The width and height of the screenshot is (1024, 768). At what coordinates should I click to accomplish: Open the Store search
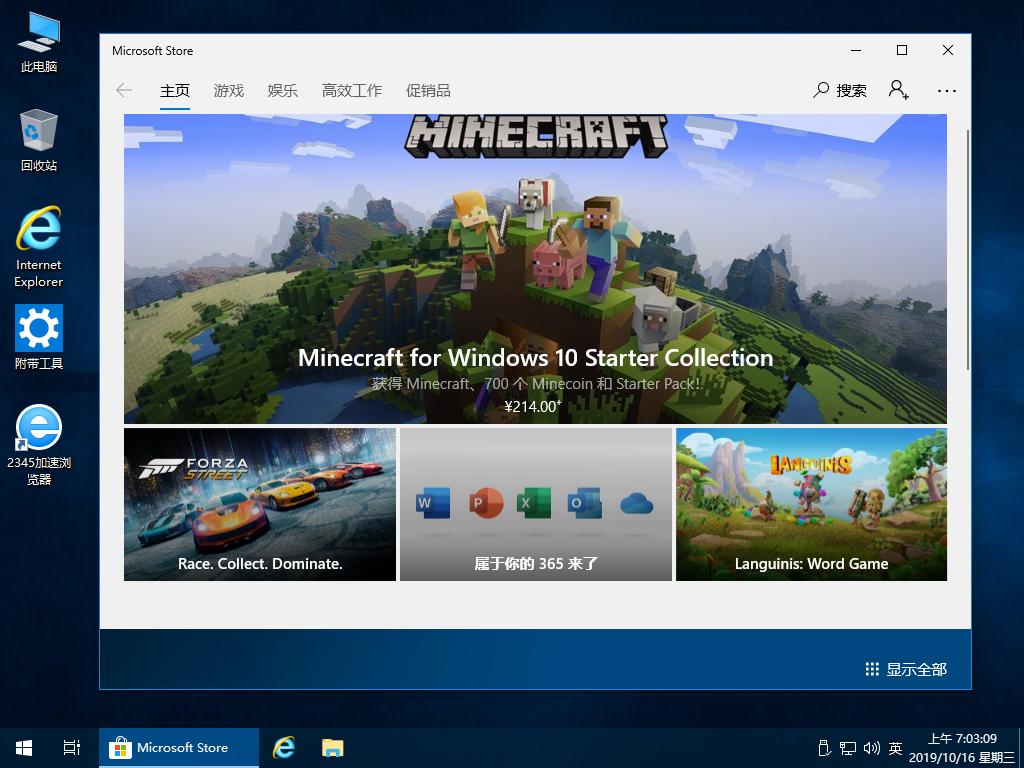840,90
